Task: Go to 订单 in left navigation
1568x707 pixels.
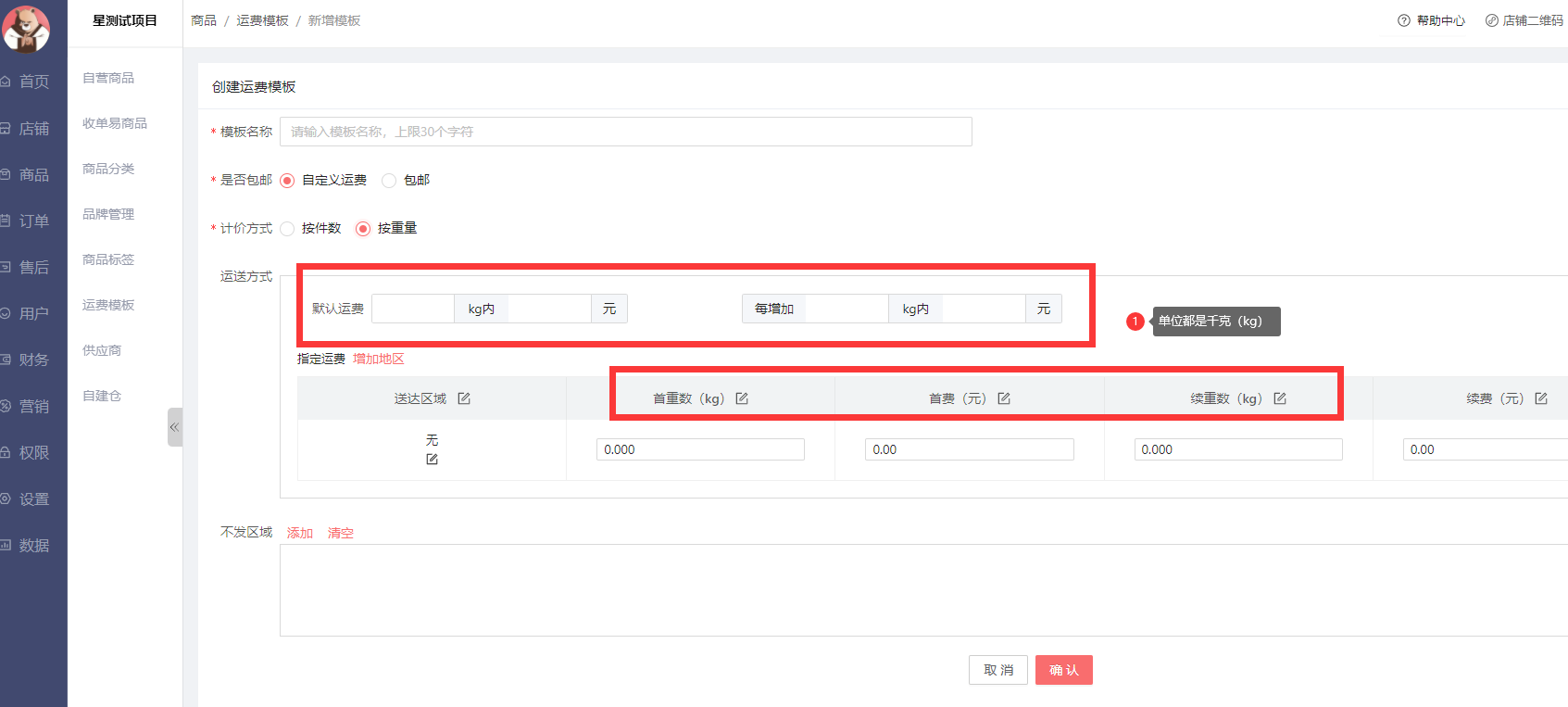Action: [33, 221]
